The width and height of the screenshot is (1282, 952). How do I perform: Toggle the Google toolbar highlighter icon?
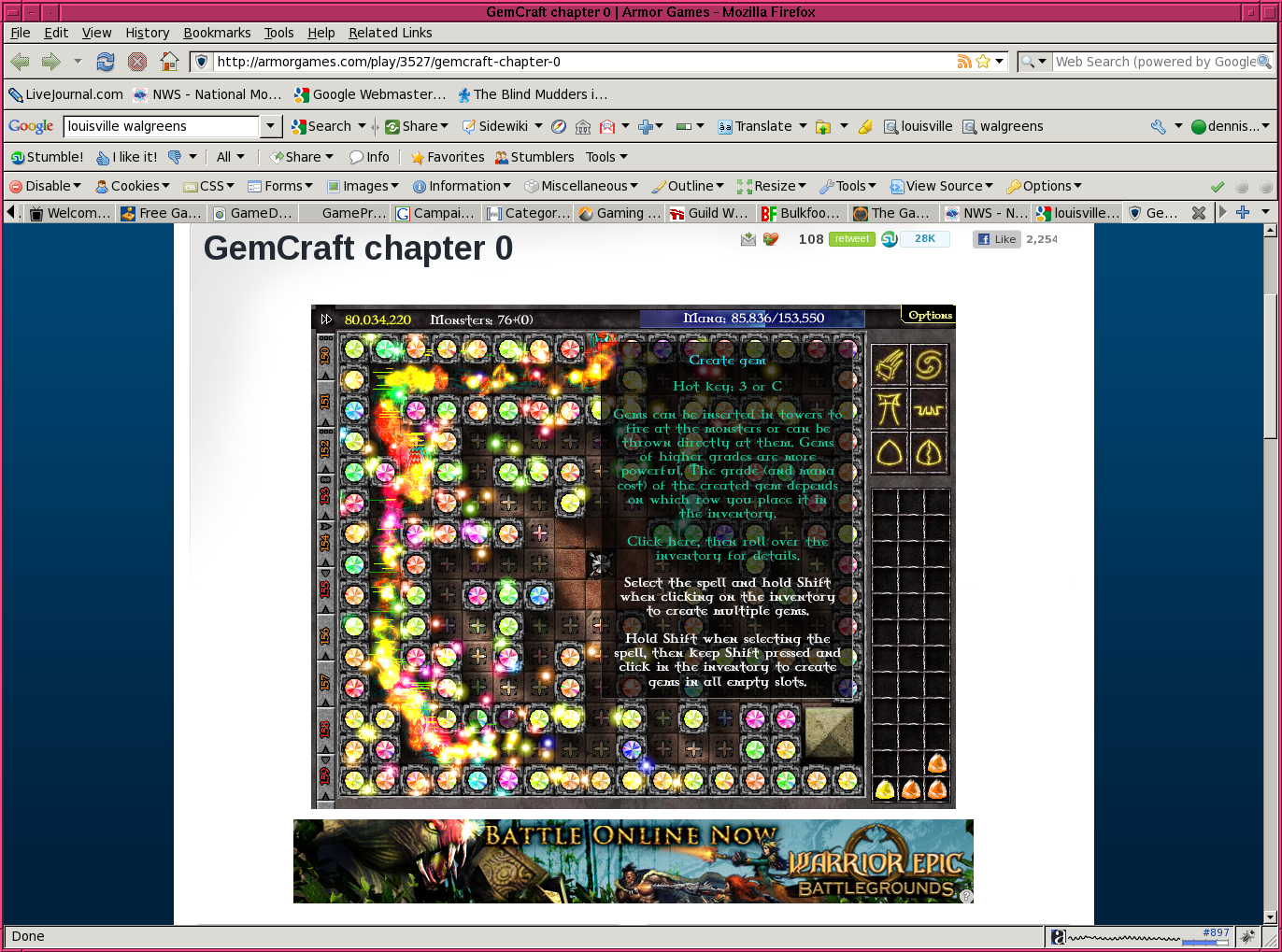(x=865, y=126)
